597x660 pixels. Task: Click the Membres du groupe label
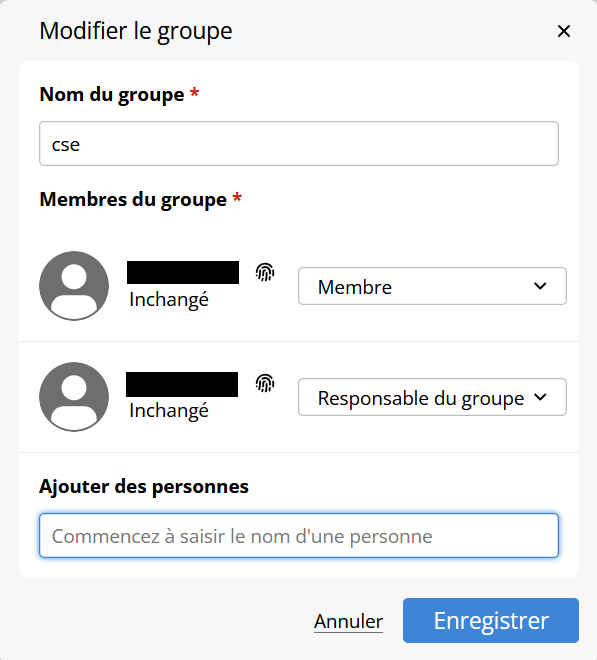(x=133, y=200)
